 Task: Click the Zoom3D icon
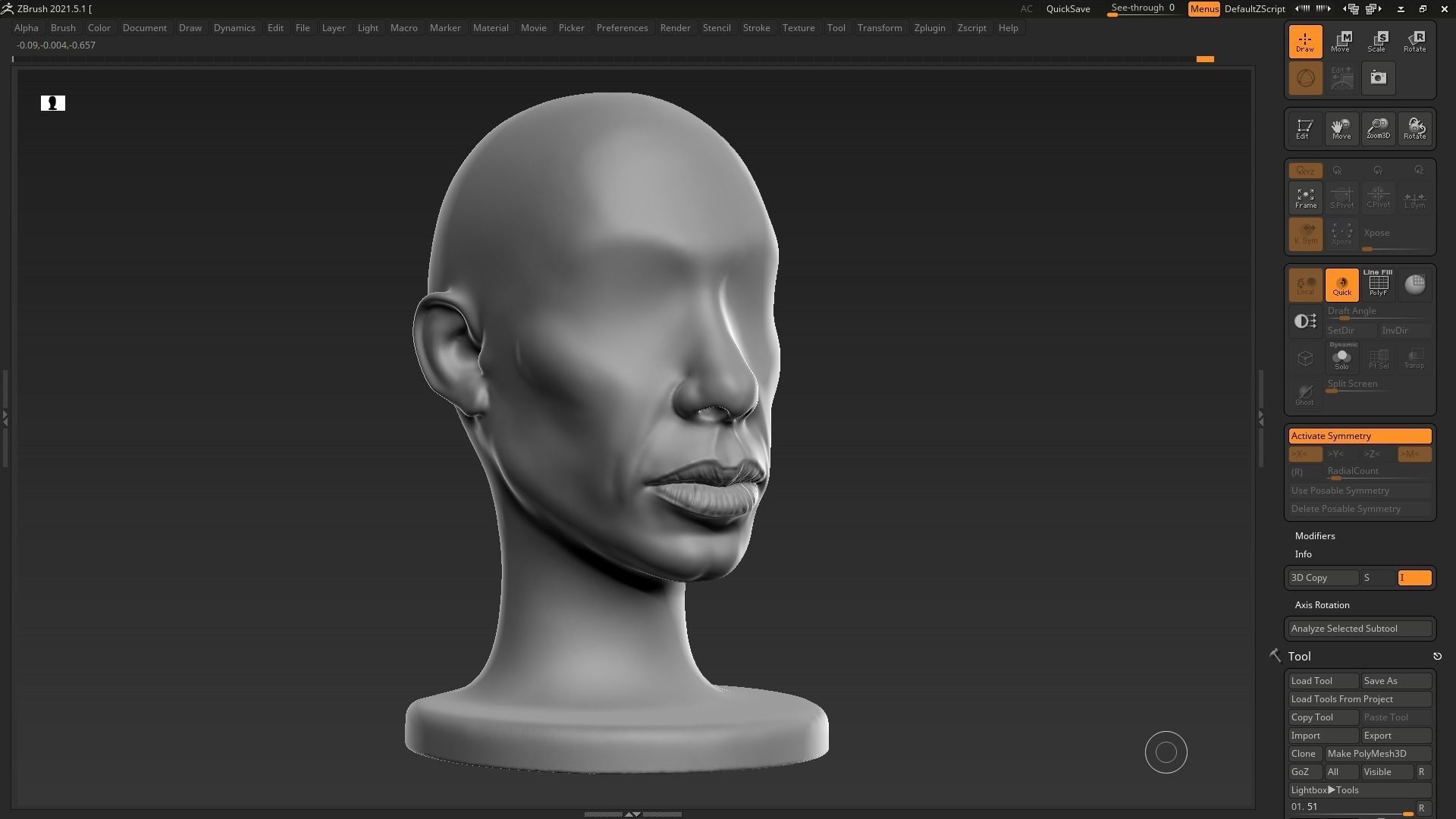point(1377,128)
